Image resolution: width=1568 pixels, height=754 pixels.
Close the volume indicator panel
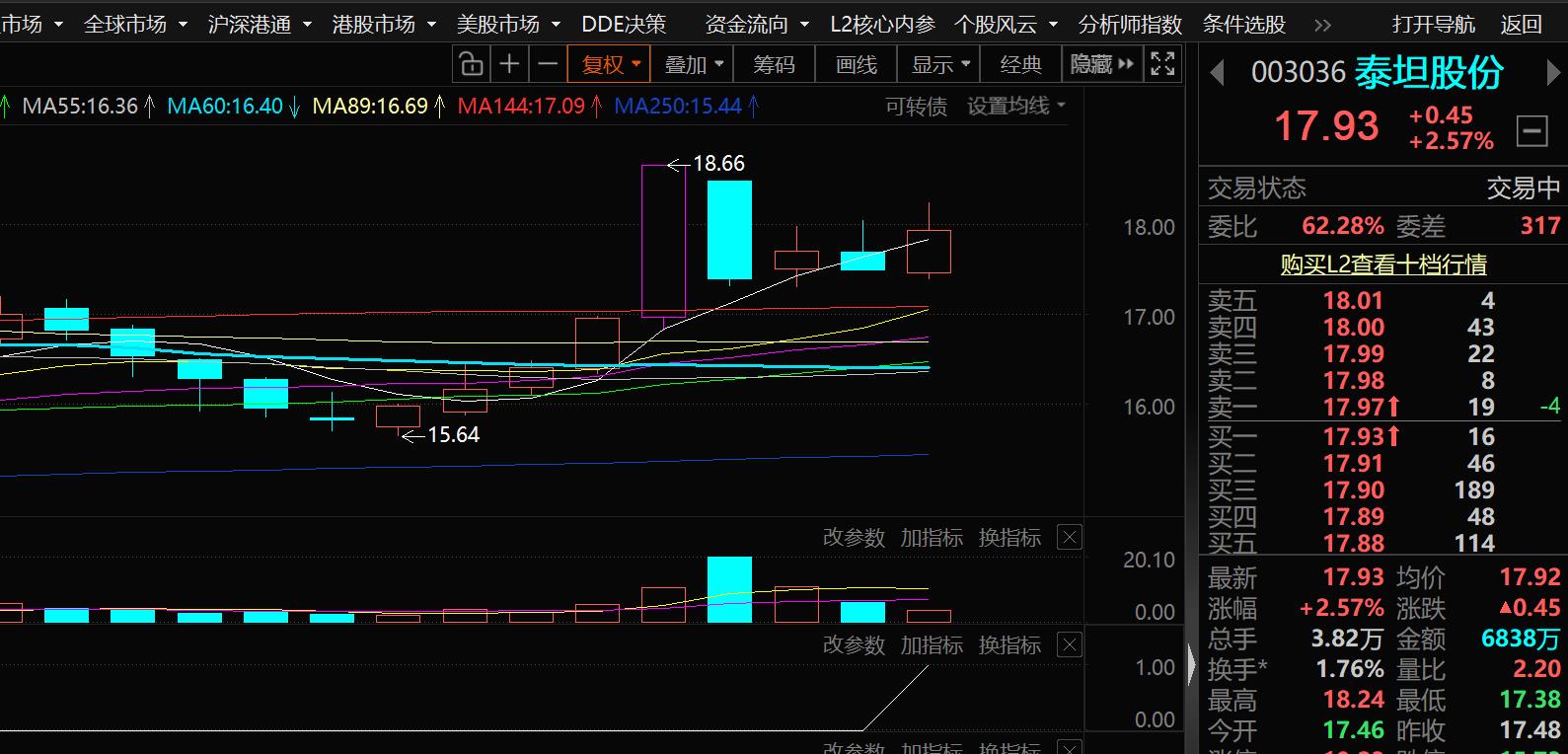[1070, 538]
